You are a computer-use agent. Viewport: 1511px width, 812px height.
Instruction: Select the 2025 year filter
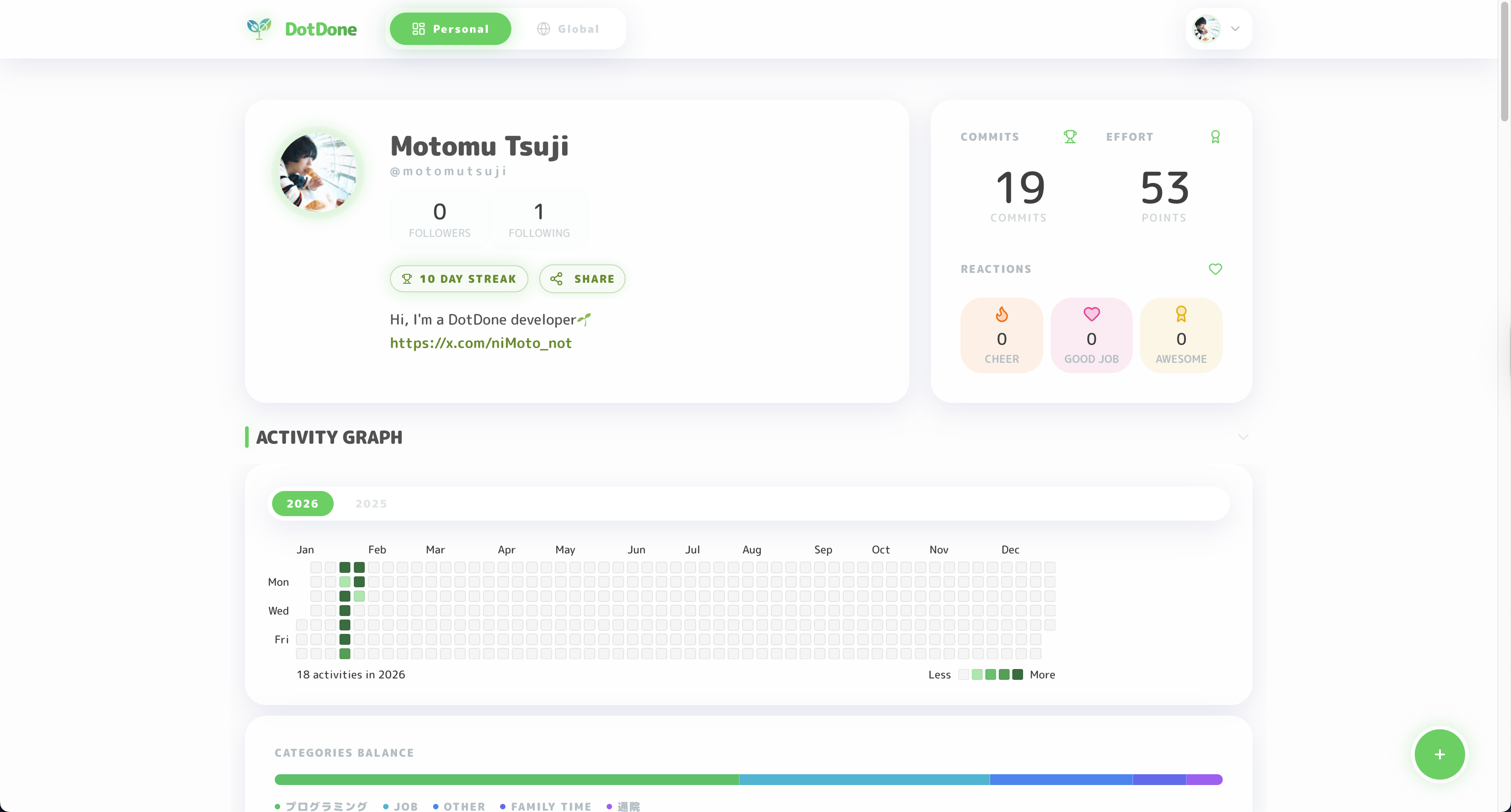pos(371,504)
